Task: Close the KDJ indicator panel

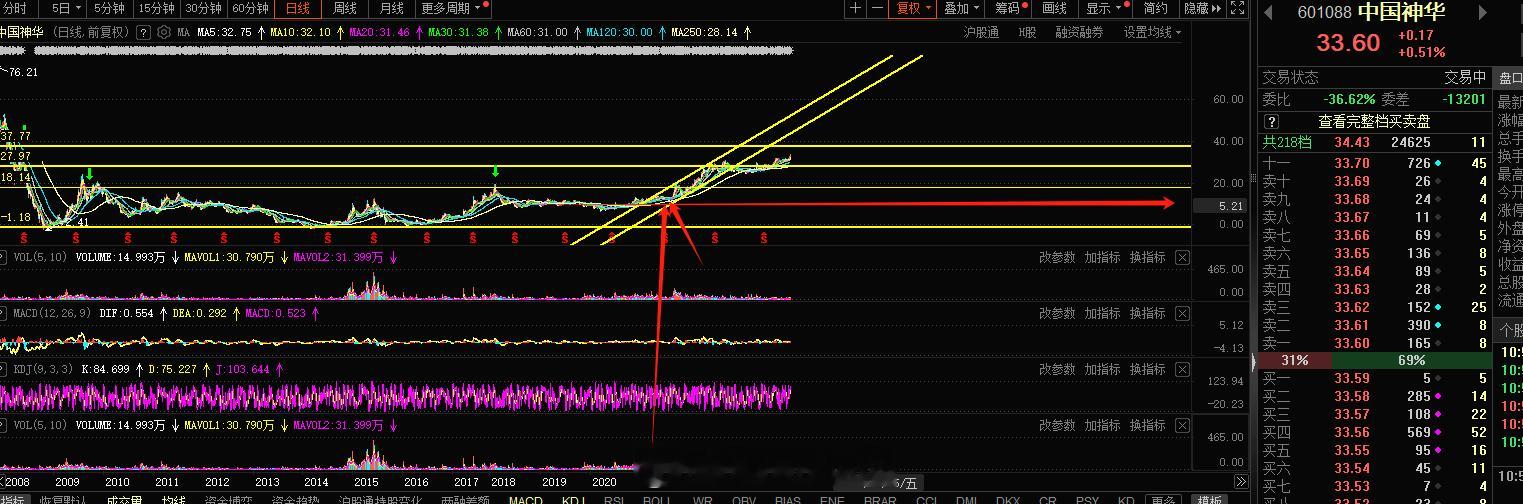Action: (1182, 370)
